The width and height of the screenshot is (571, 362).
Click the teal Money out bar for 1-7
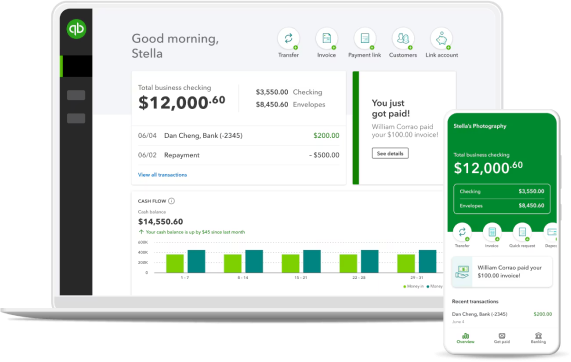pyautogui.click(x=196, y=261)
